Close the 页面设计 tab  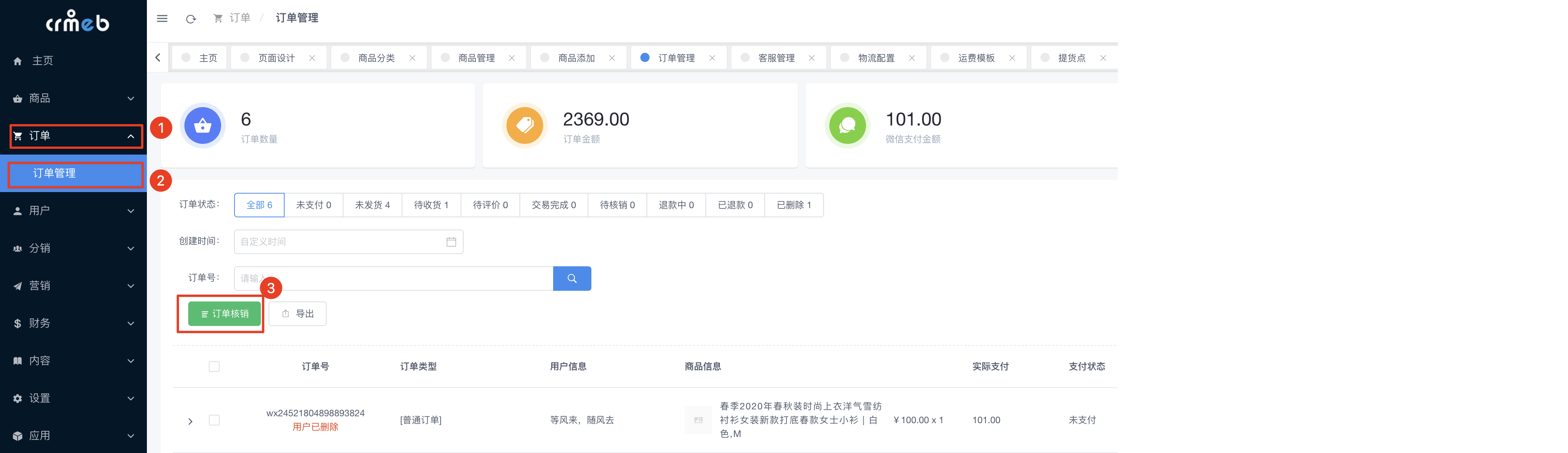click(312, 58)
